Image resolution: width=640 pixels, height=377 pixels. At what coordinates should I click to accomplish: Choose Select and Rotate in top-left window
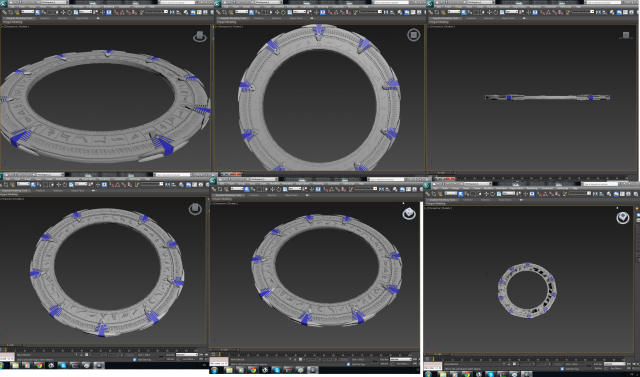click(69, 12)
